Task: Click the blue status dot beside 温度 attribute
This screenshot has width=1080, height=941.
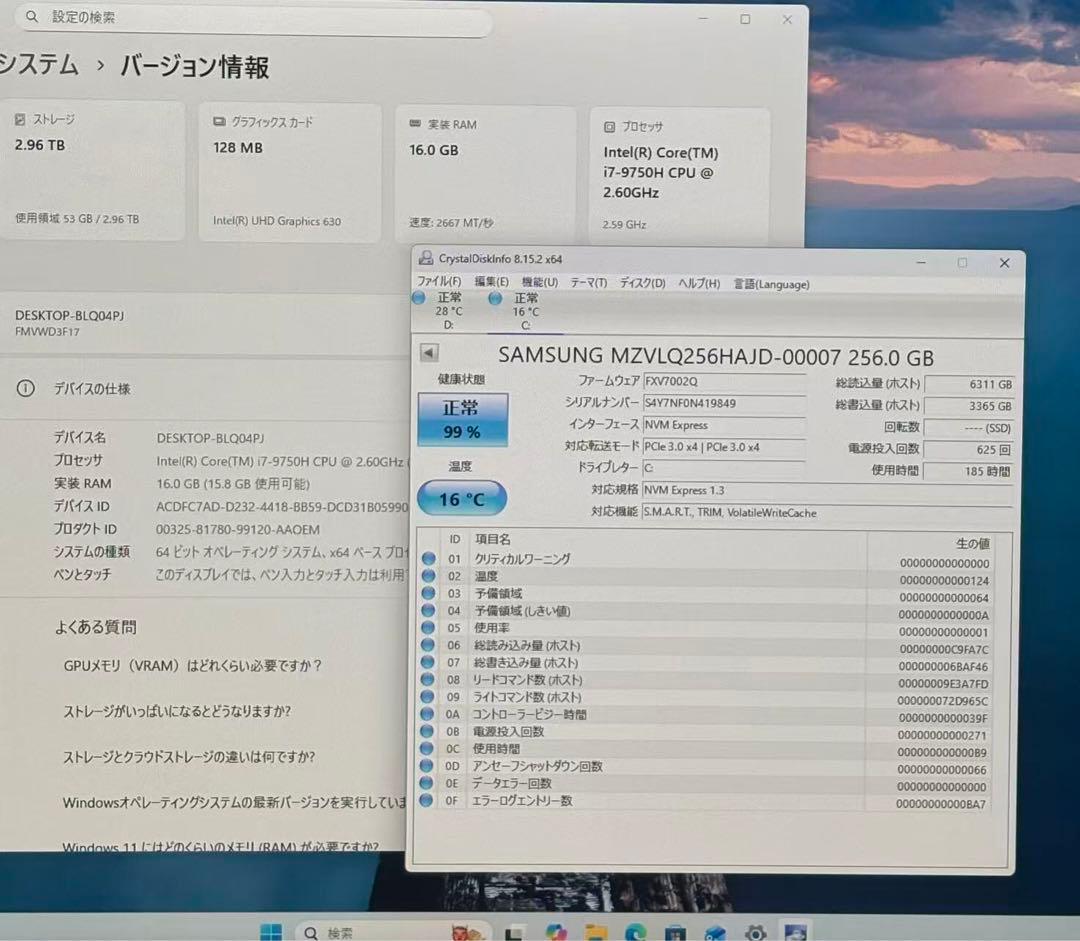Action: pyautogui.click(x=428, y=577)
